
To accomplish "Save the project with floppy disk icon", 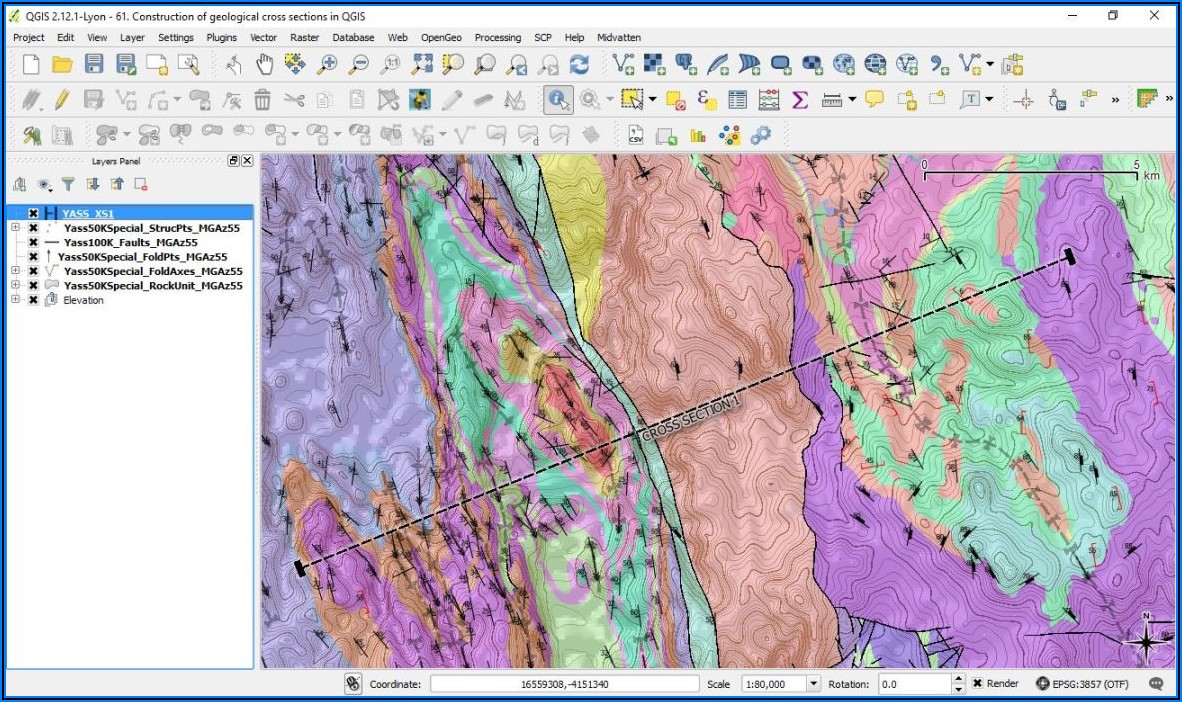I will pos(94,65).
